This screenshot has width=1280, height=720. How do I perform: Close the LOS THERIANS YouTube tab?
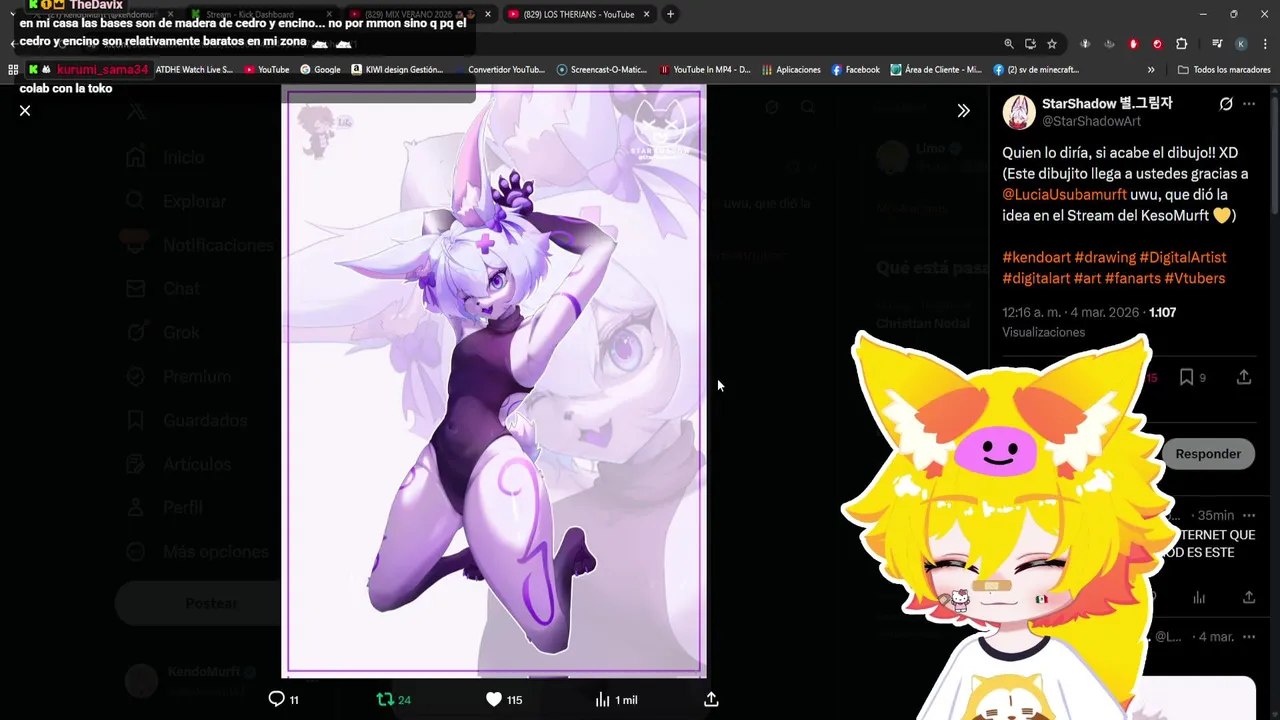coord(646,14)
